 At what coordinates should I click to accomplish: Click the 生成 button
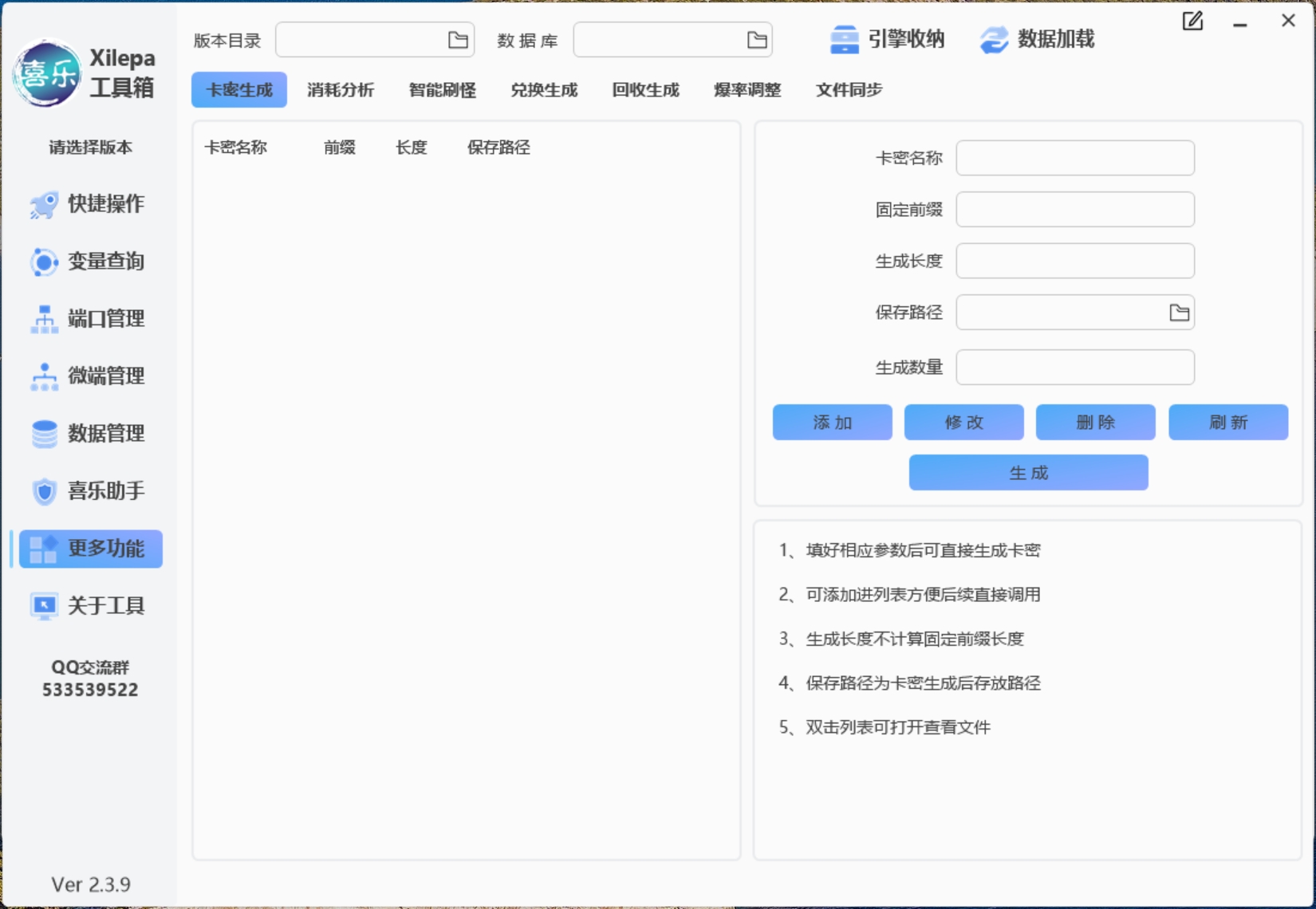1028,473
